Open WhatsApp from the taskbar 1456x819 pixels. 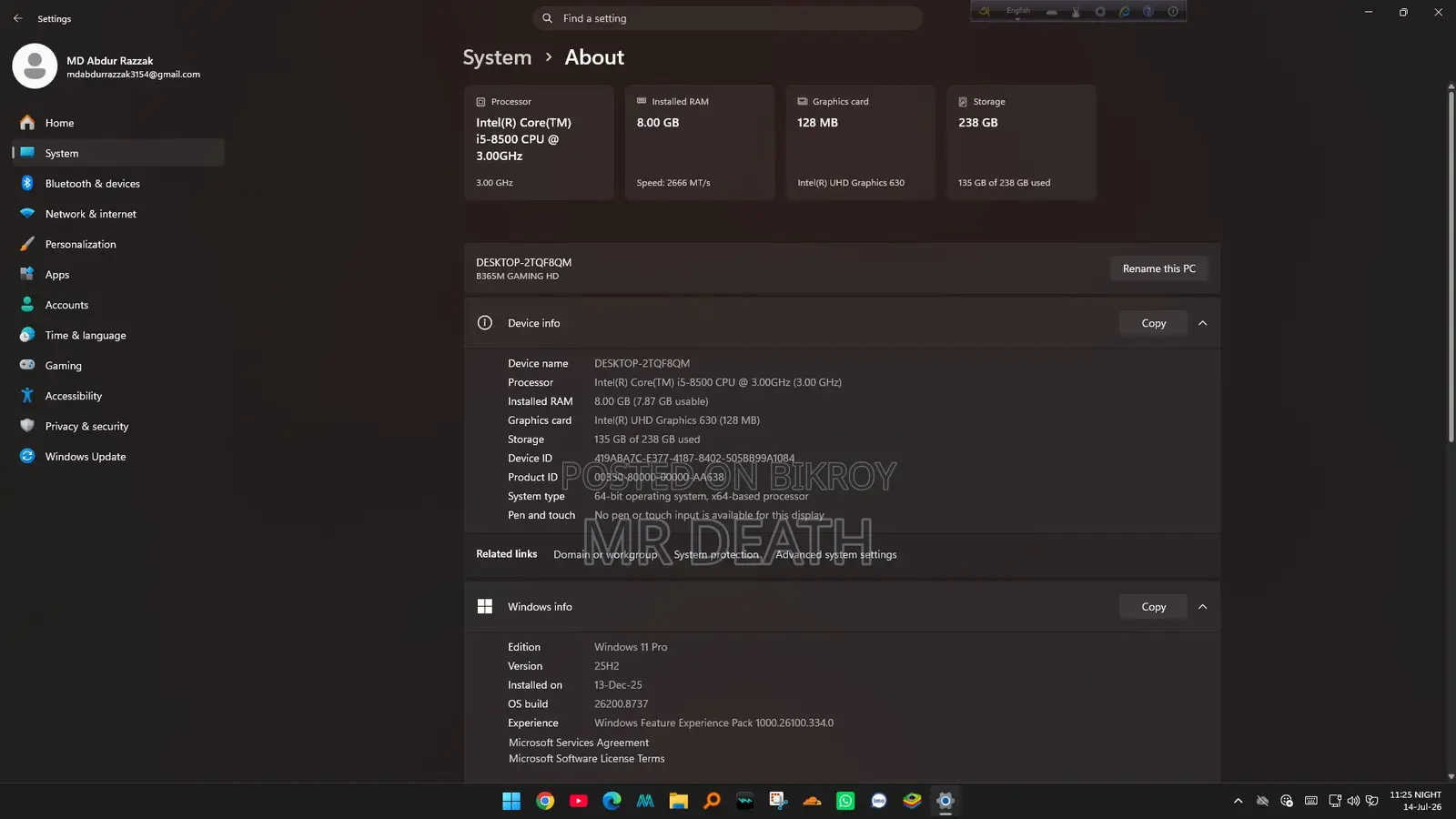coord(845,801)
